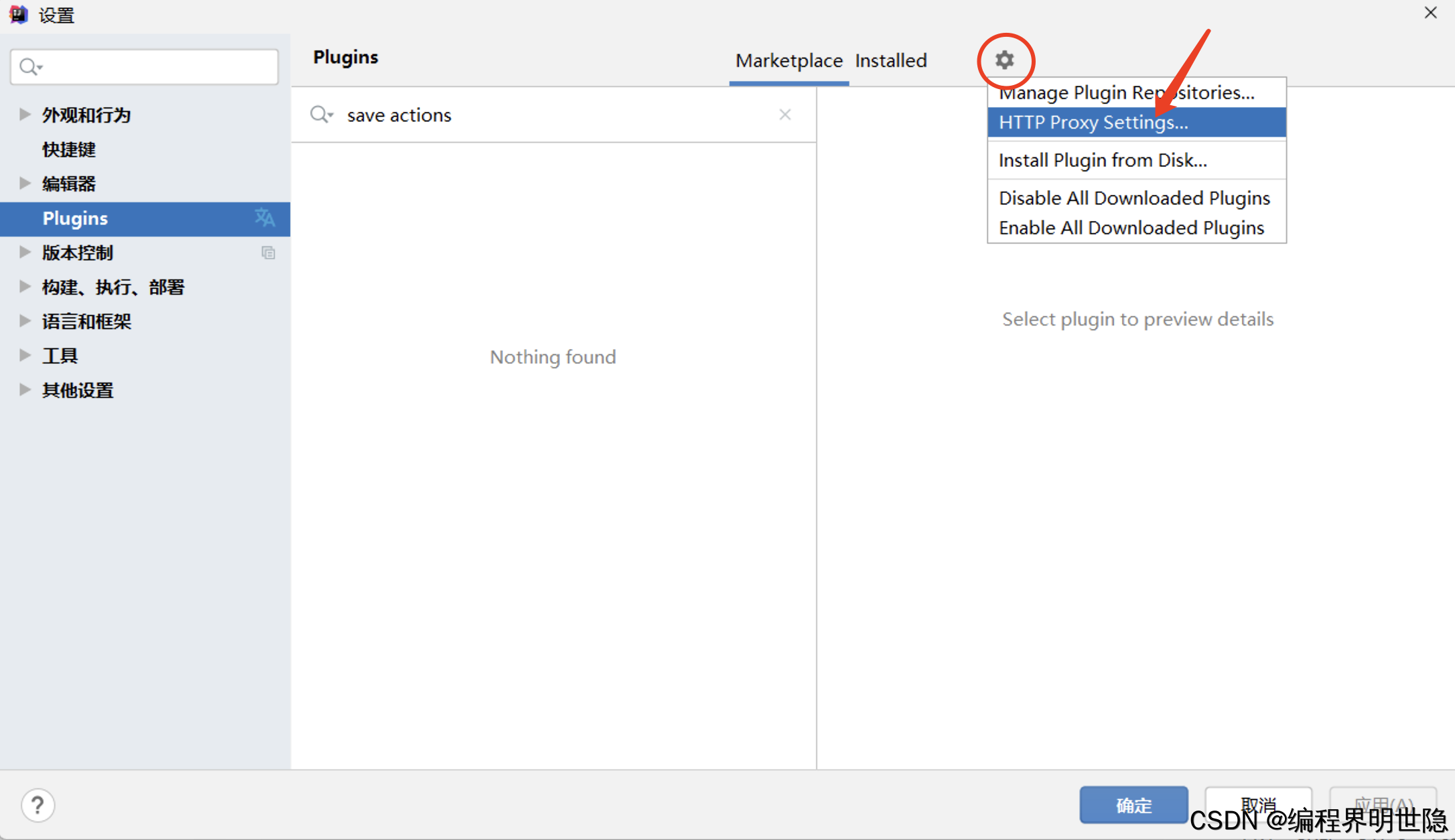Click Disable All Downloaded Plugins

(x=1134, y=198)
